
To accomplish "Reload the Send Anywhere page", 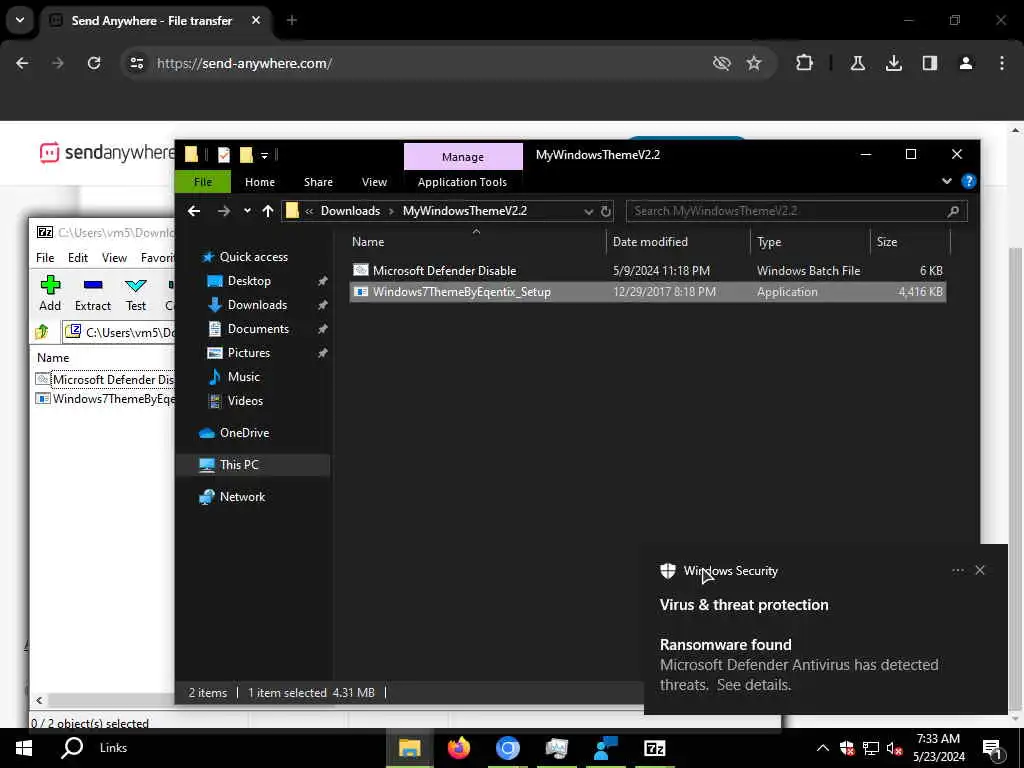I will (x=94, y=63).
